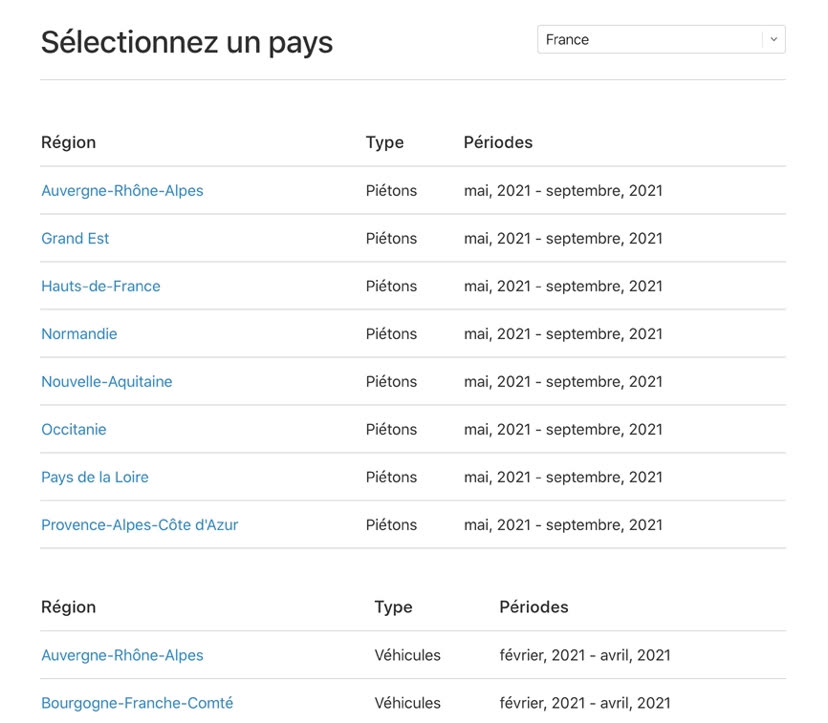Click the second table's Région header

click(69, 607)
